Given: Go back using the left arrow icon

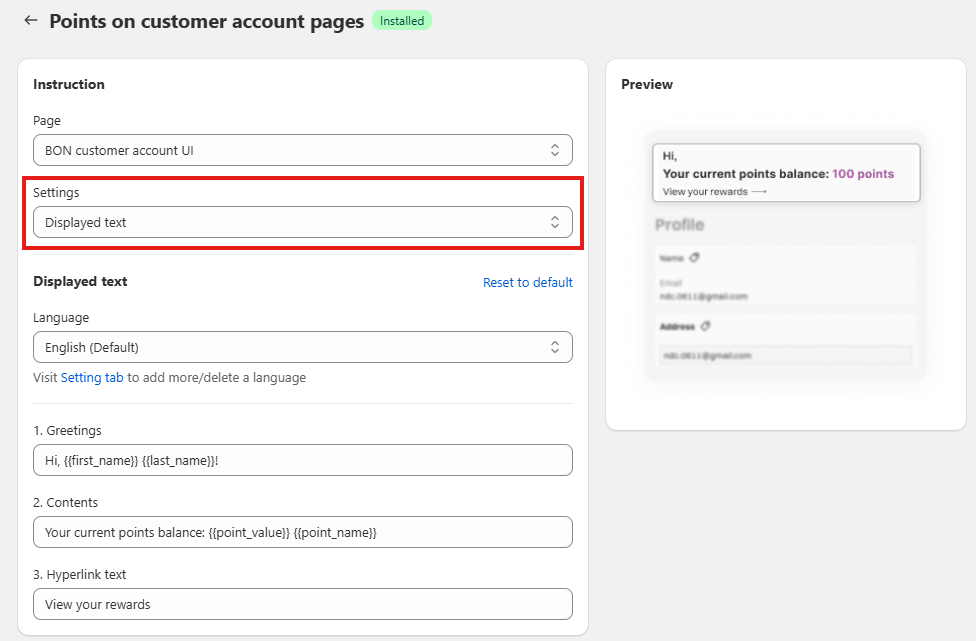Looking at the screenshot, I should pyautogui.click(x=30, y=21).
